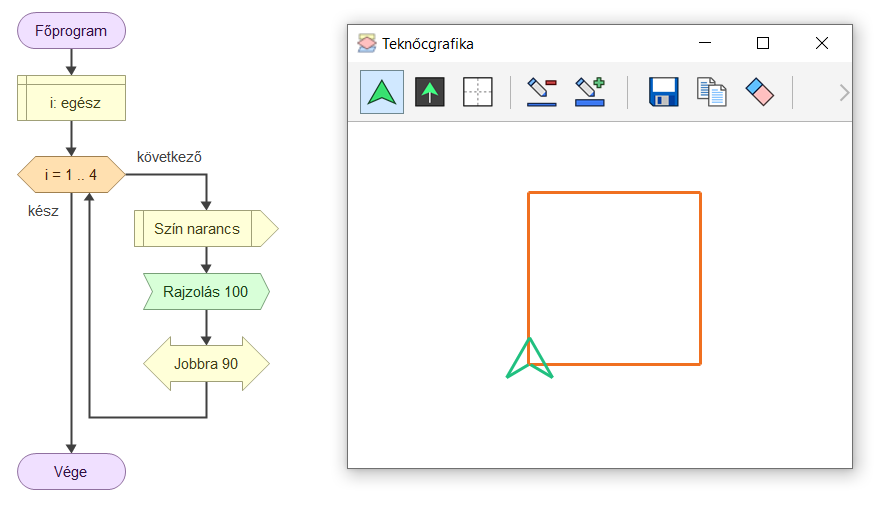This screenshot has width=883, height=506.
Task: Click the floppy disk save icon
Action: coord(663,93)
